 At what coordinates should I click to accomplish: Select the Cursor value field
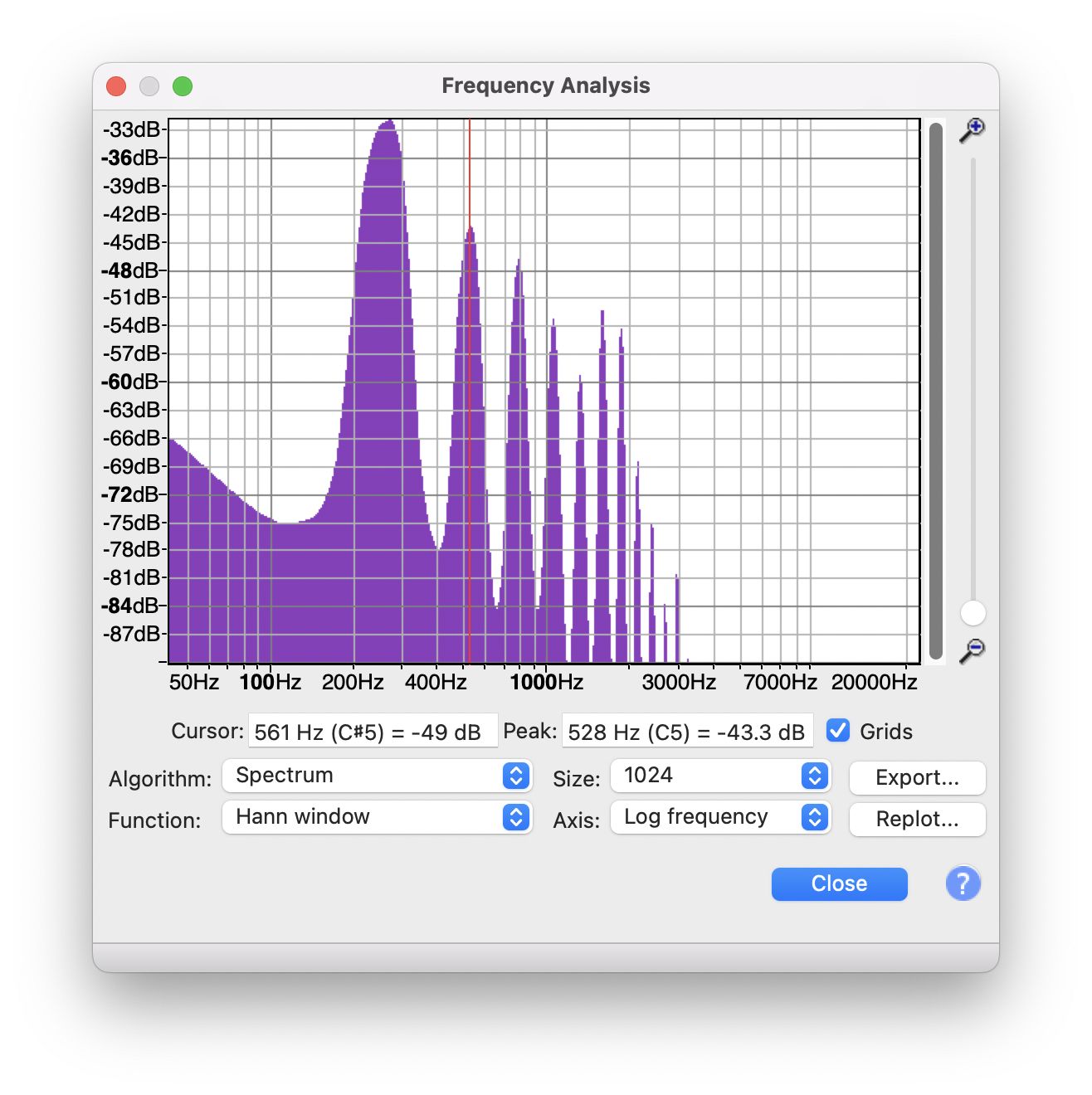point(373,731)
